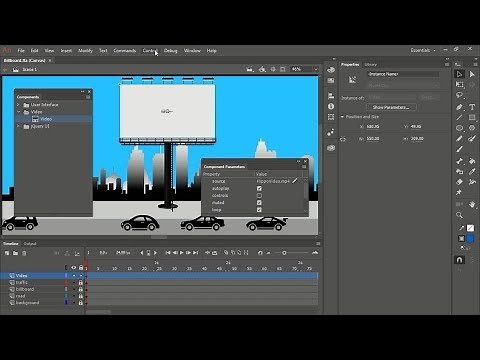Screen dimensions: 480x360
Task: Open the Commands menu
Action: pos(125,51)
